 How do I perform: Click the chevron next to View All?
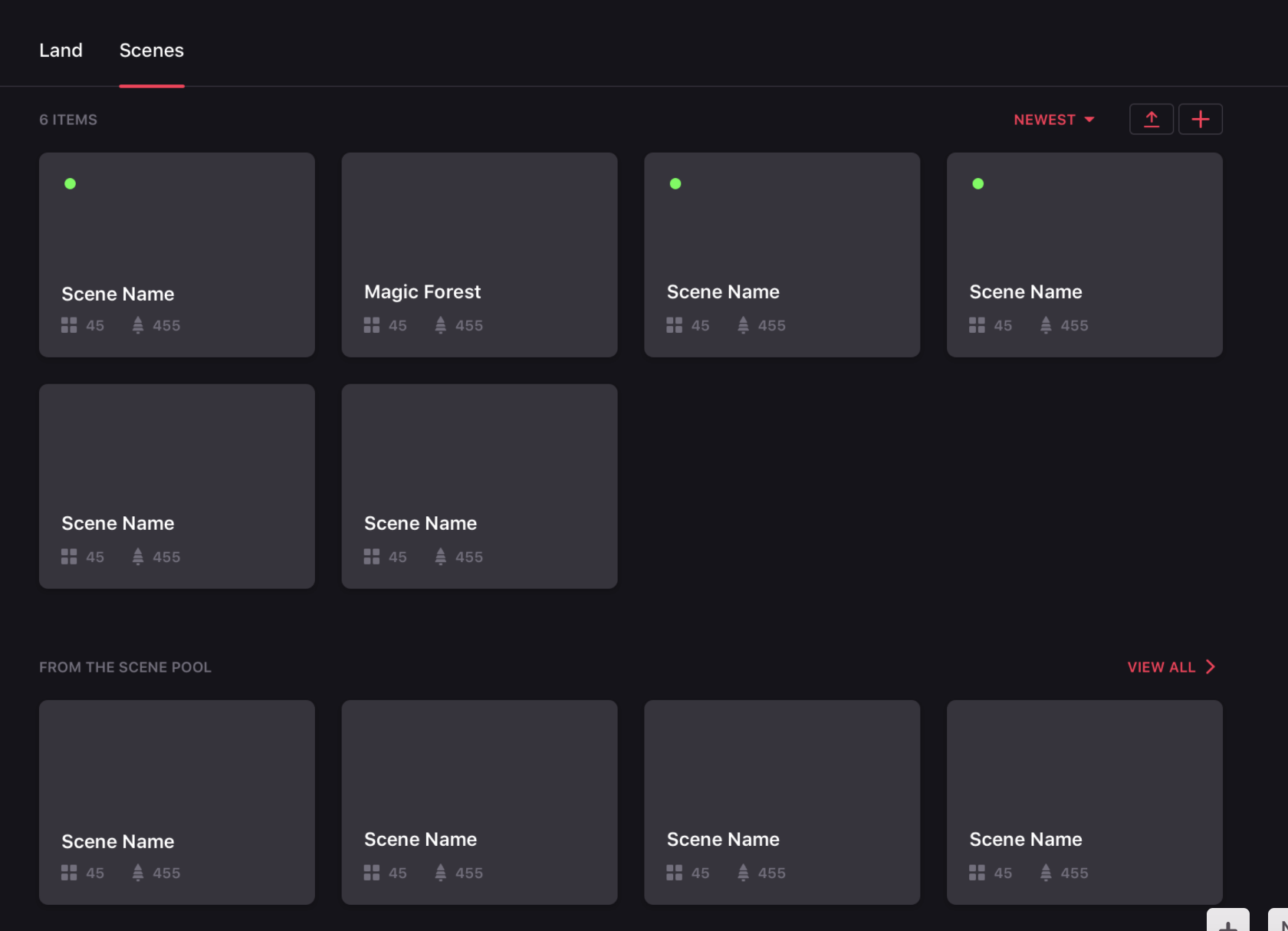pyautogui.click(x=1211, y=666)
